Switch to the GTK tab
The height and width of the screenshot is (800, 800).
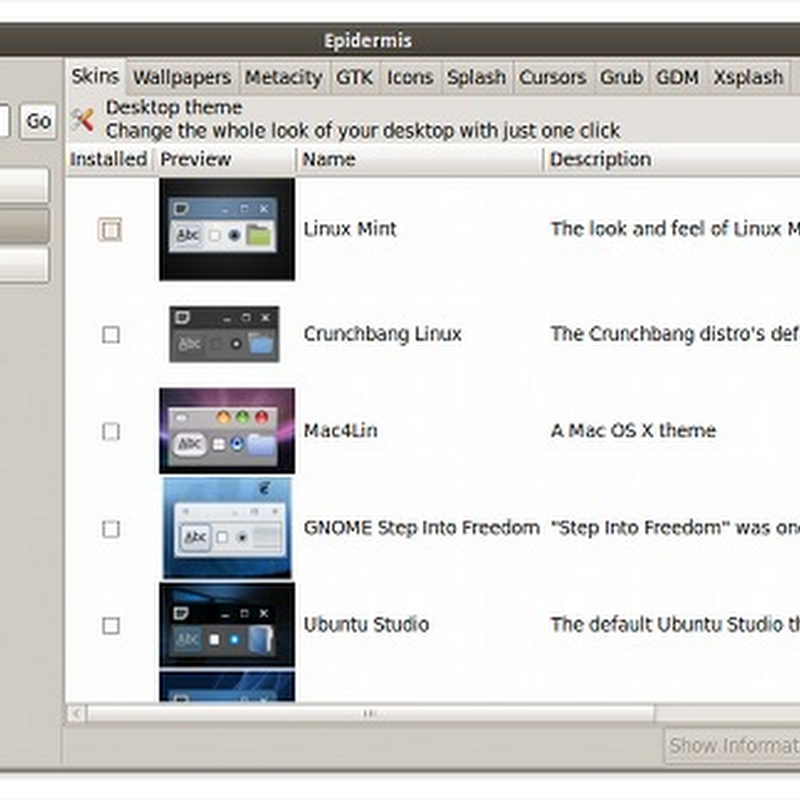tap(355, 78)
